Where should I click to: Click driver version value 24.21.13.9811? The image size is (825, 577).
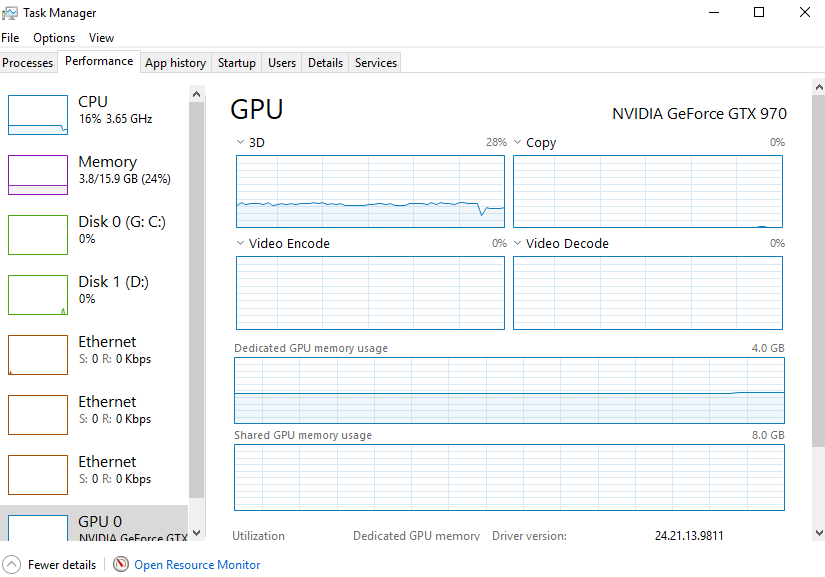click(689, 535)
